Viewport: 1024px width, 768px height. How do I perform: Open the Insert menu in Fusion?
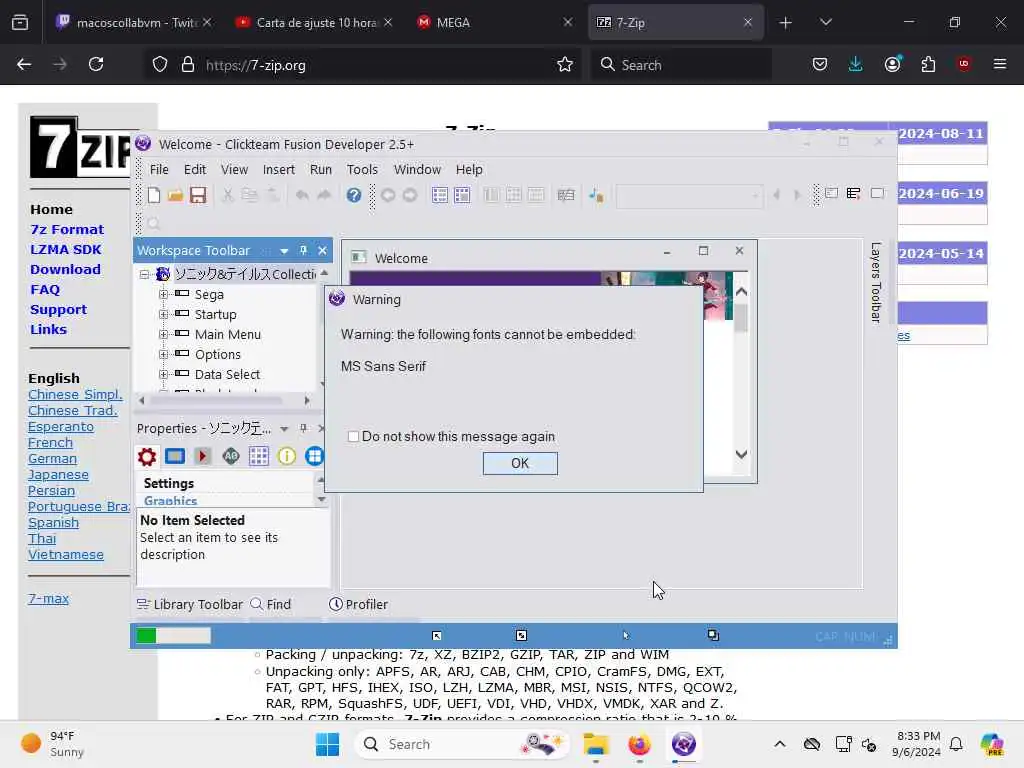tap(279, 169)
